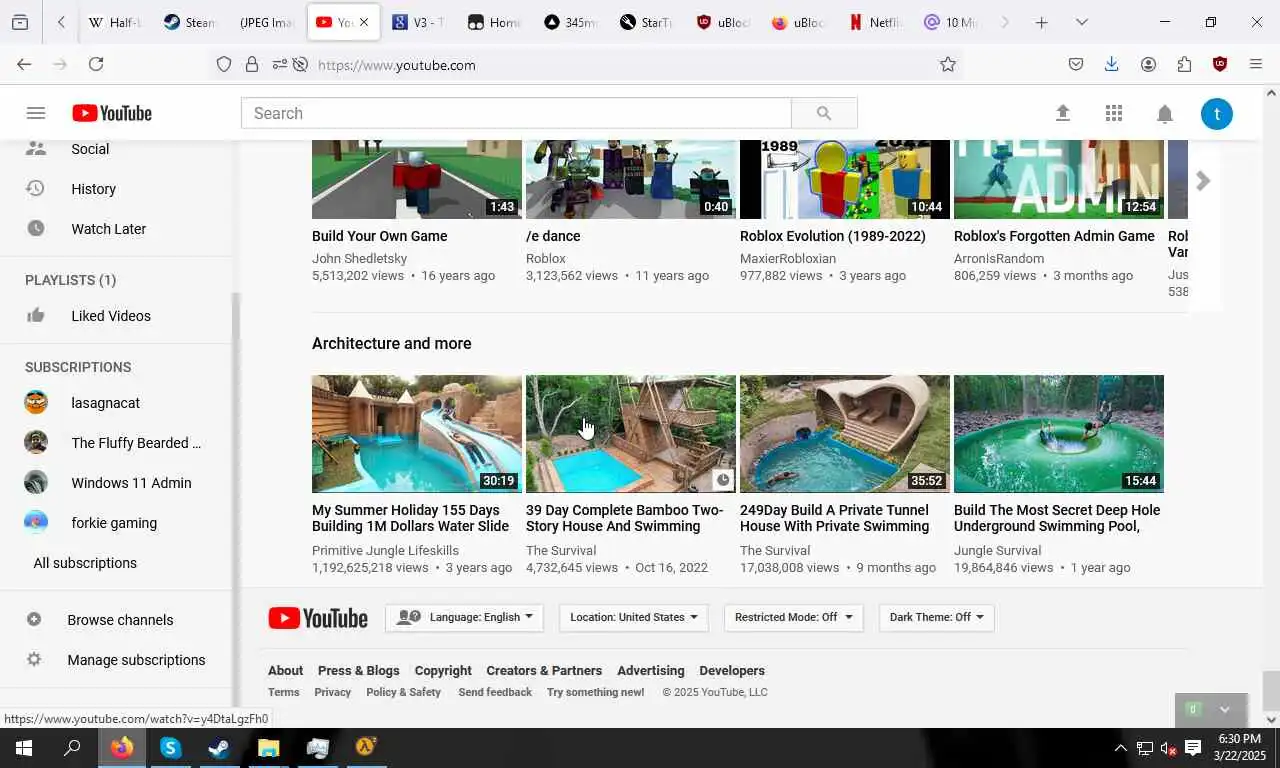The width and height of the screenshot is (1280, 768).
Task: Bookmark this page with the star icon
Action: pos(947,64)
